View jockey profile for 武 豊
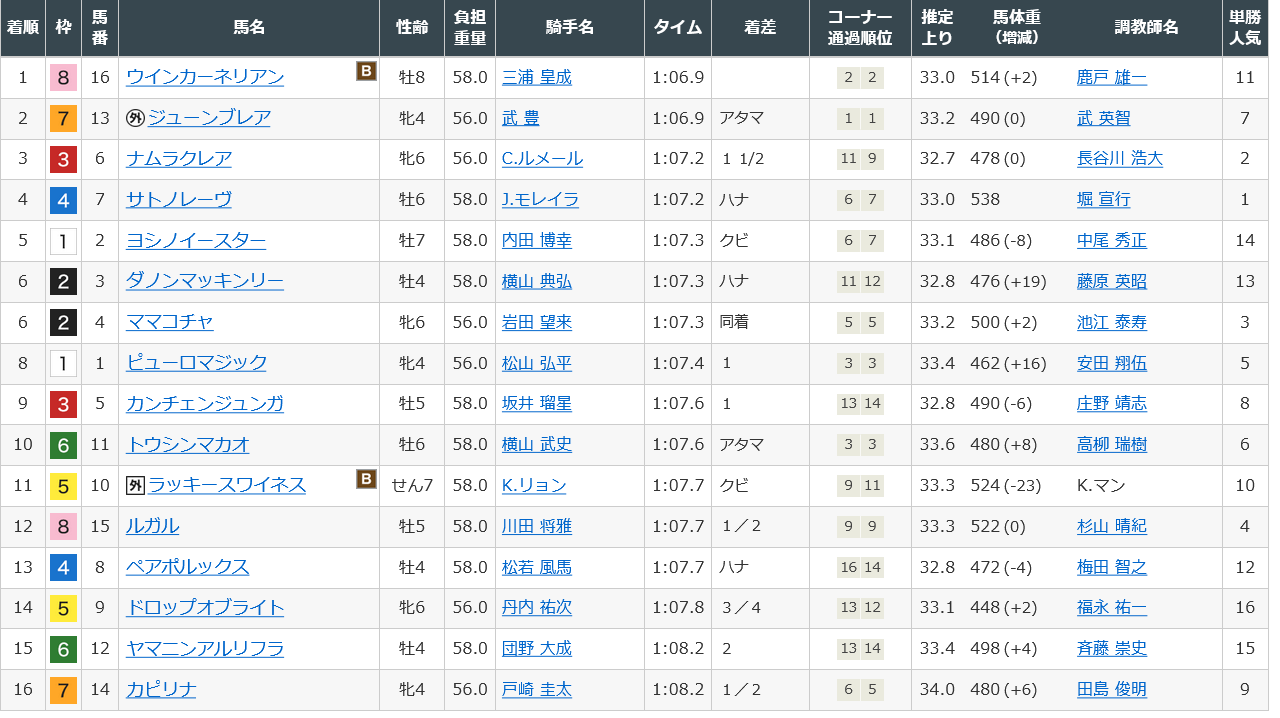1280x718 pixels. (520, 118)
